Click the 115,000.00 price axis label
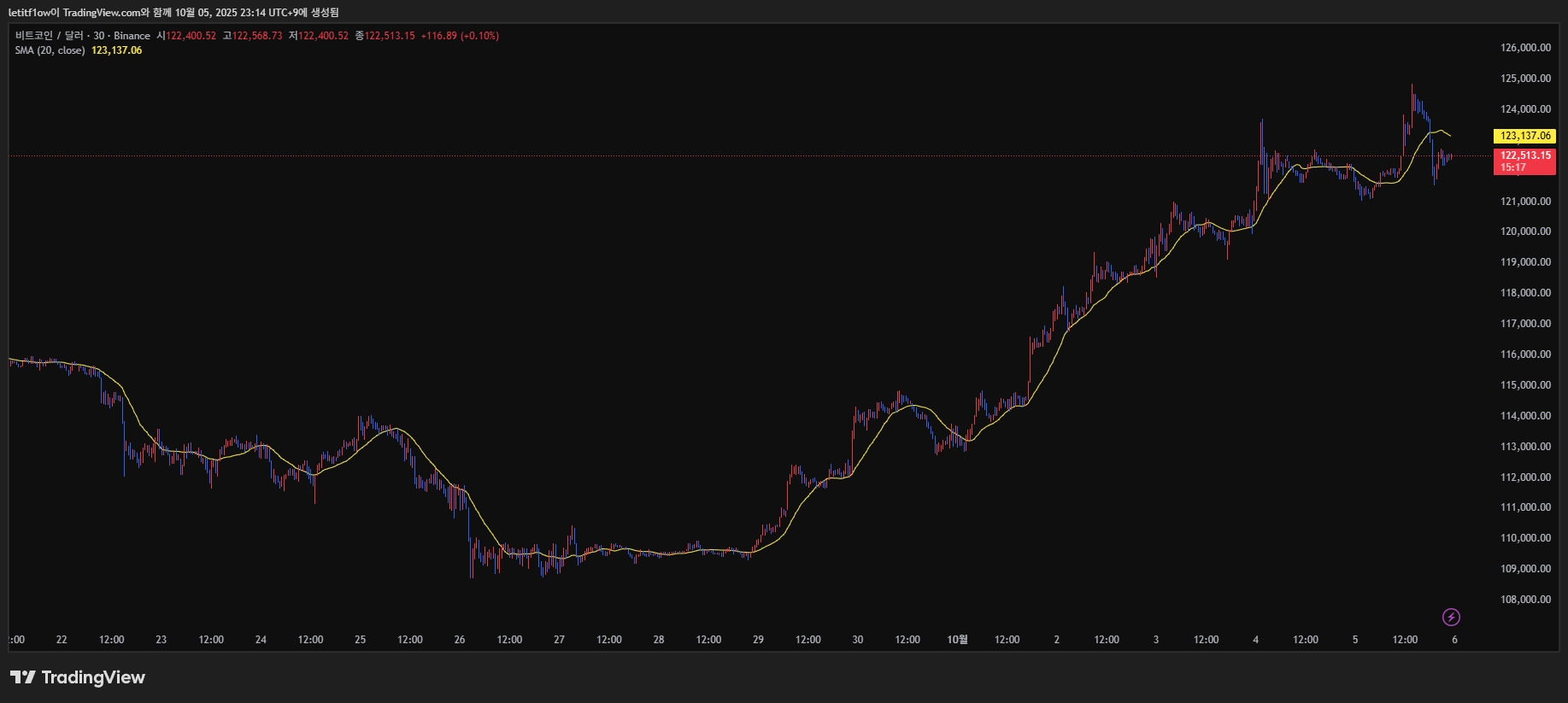Viewport: 1568px width, 703px height. pos(1525,385)
